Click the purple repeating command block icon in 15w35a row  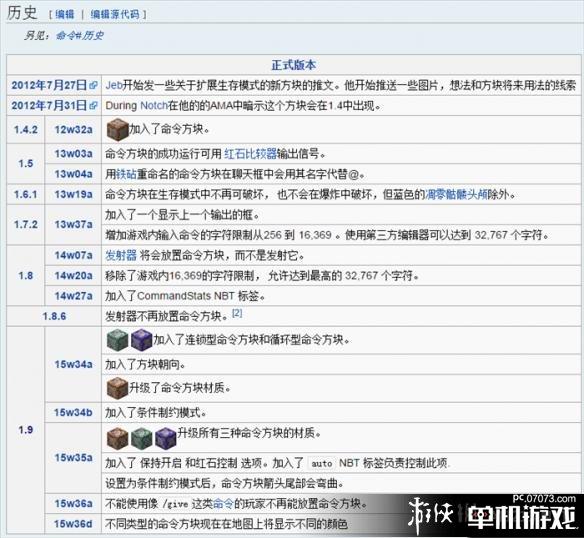(x=165, y=438)
